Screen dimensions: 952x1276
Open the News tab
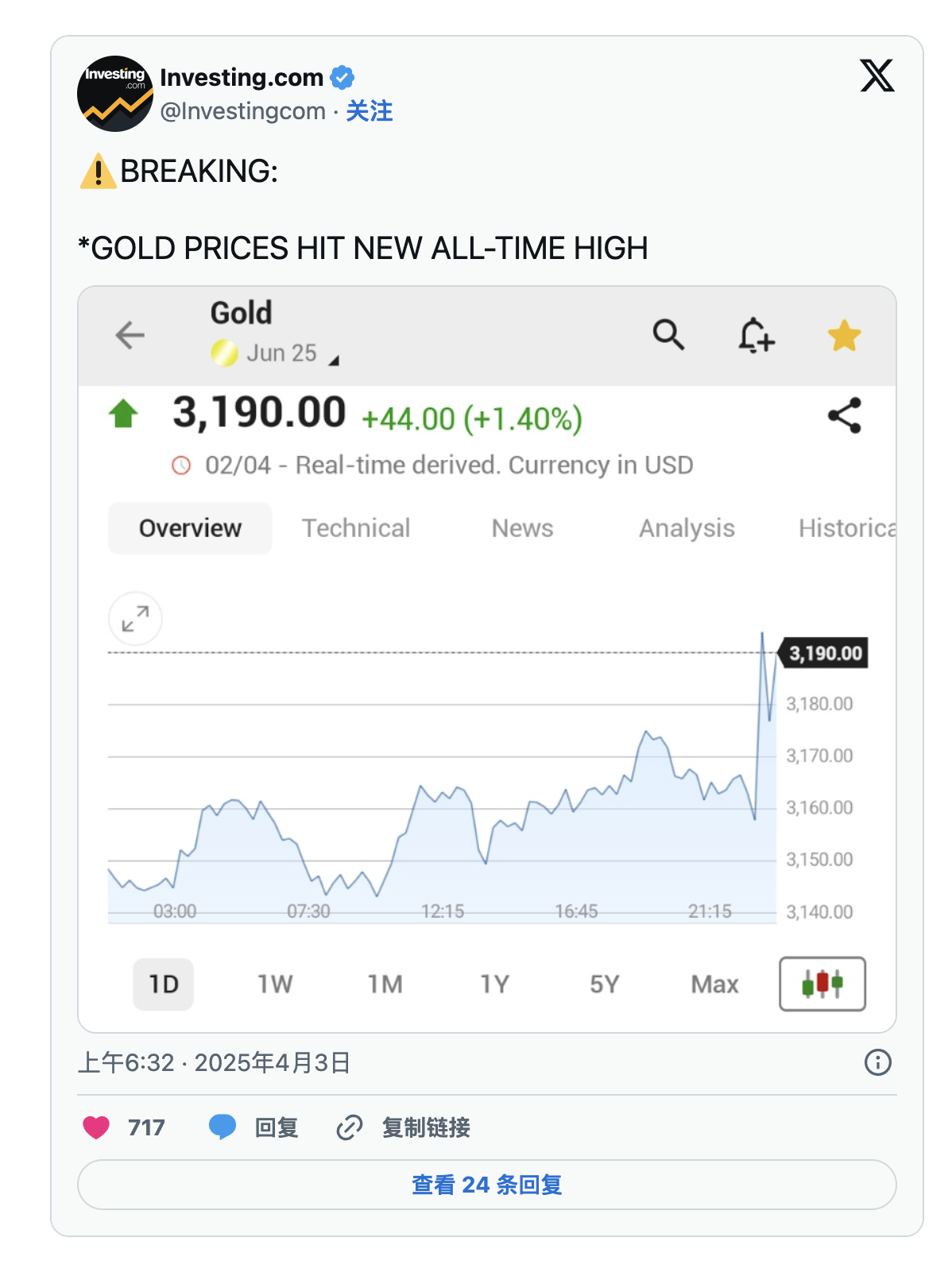point(522,528)
